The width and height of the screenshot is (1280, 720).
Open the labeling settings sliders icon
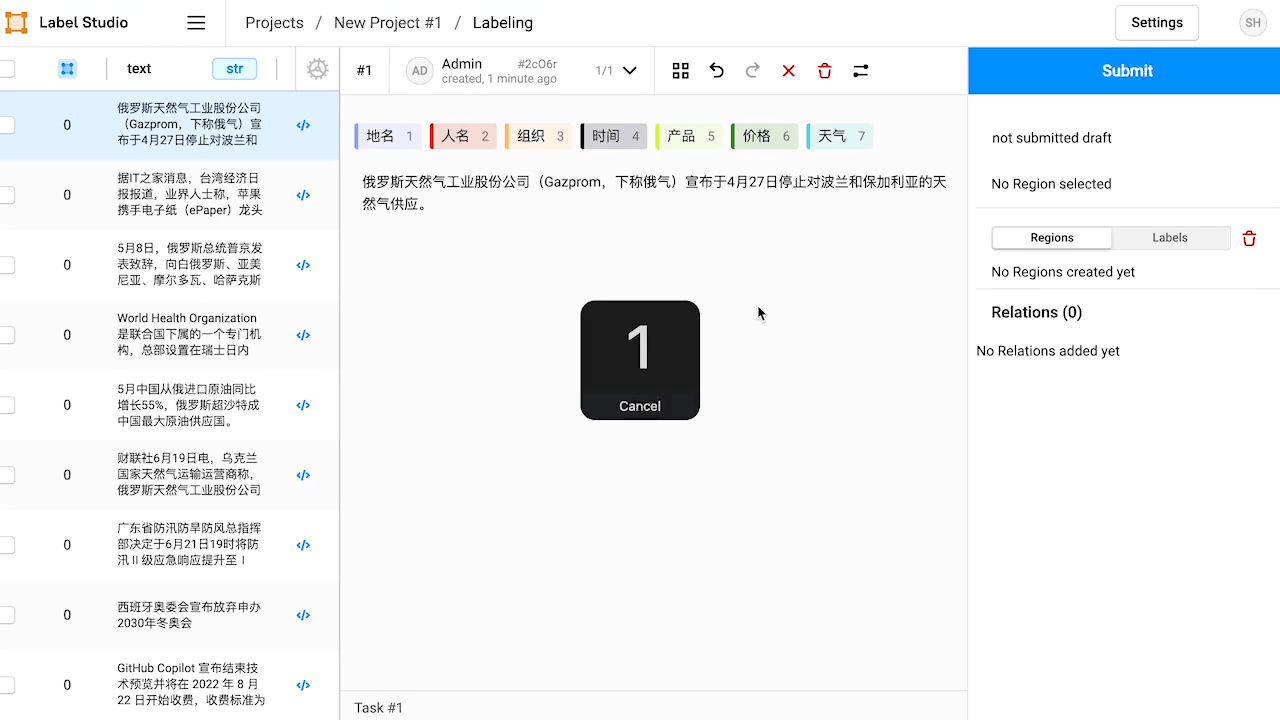(x=860, y=70)
